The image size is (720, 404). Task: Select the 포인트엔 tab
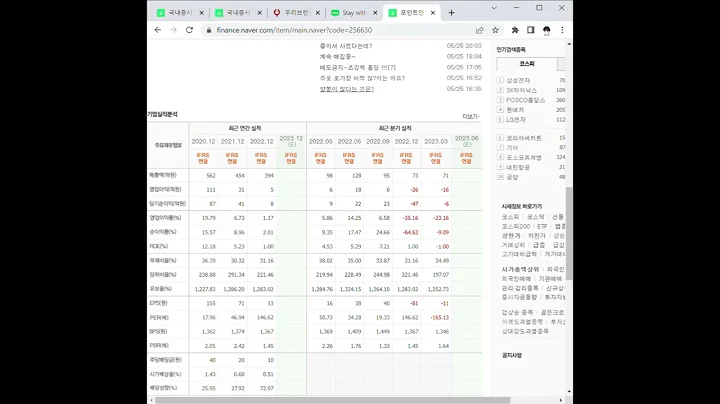(x=411, y=13)
